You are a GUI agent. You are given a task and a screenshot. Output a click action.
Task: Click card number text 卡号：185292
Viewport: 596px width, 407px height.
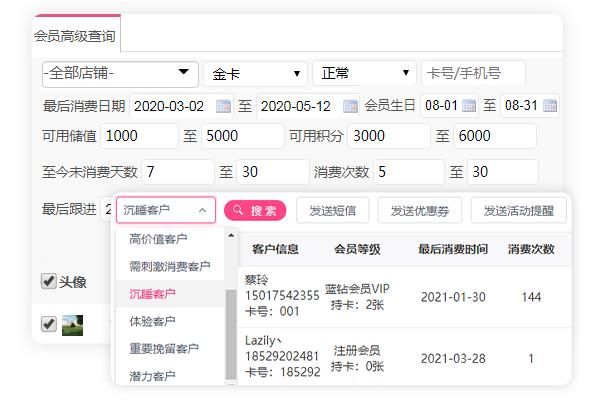click(282, 372)
